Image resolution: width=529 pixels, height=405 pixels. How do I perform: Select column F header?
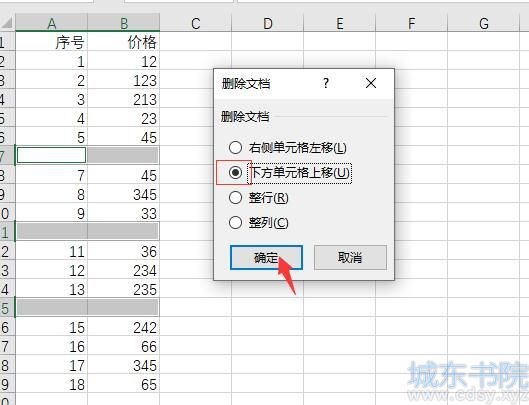(x=411, y=23)
